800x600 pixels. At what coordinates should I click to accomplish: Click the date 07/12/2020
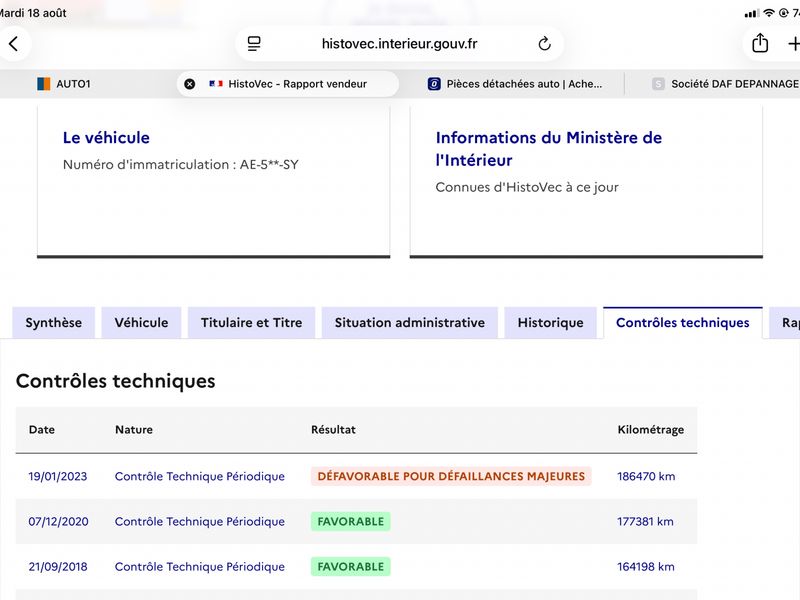(x=58, y=521)
